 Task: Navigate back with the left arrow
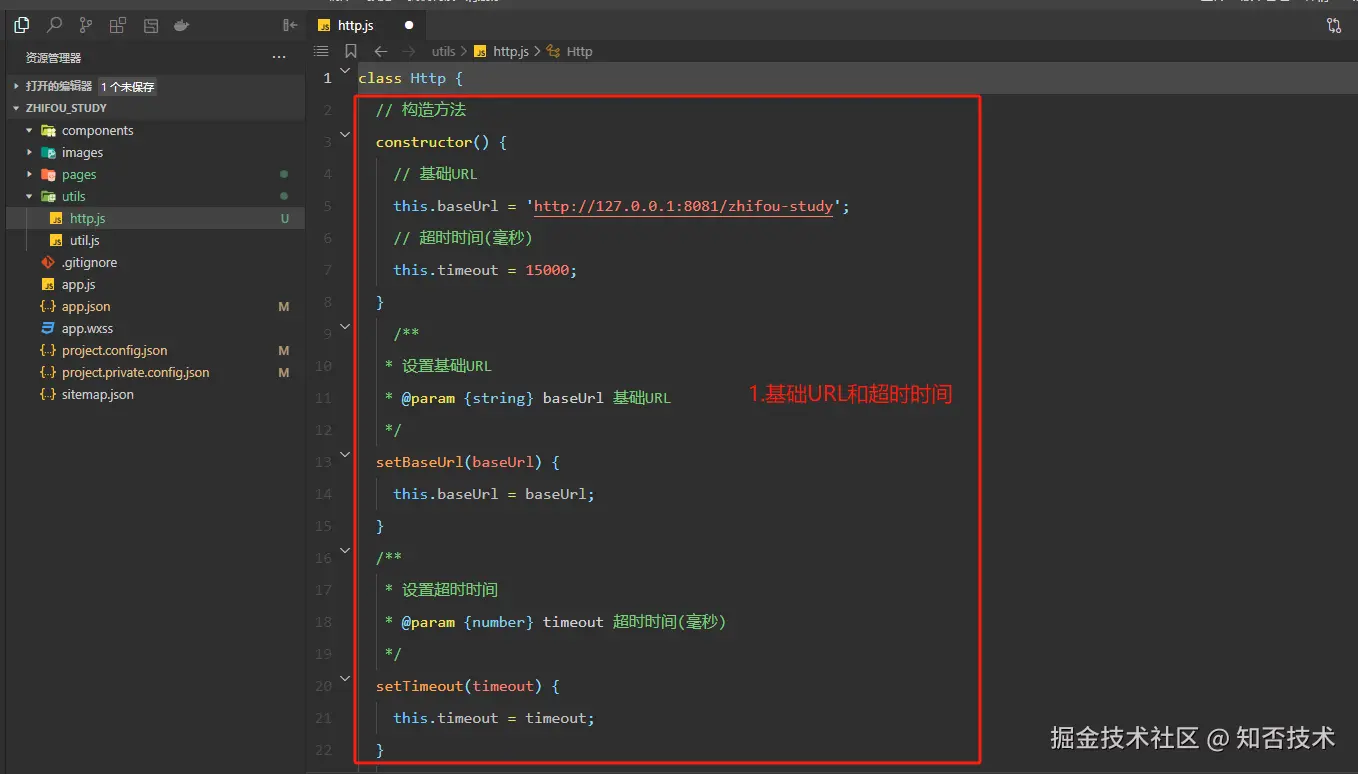[x=380, y=51]
